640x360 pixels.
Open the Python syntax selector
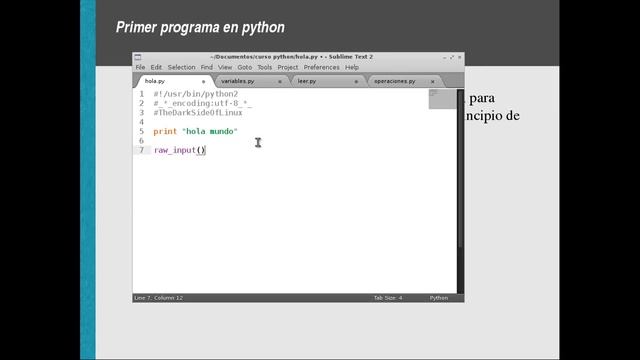click(439, 298)
